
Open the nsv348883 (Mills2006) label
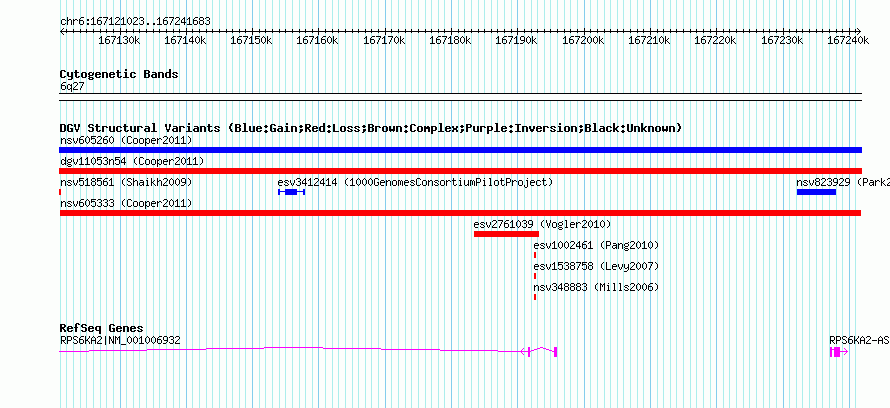coord(596,287)
